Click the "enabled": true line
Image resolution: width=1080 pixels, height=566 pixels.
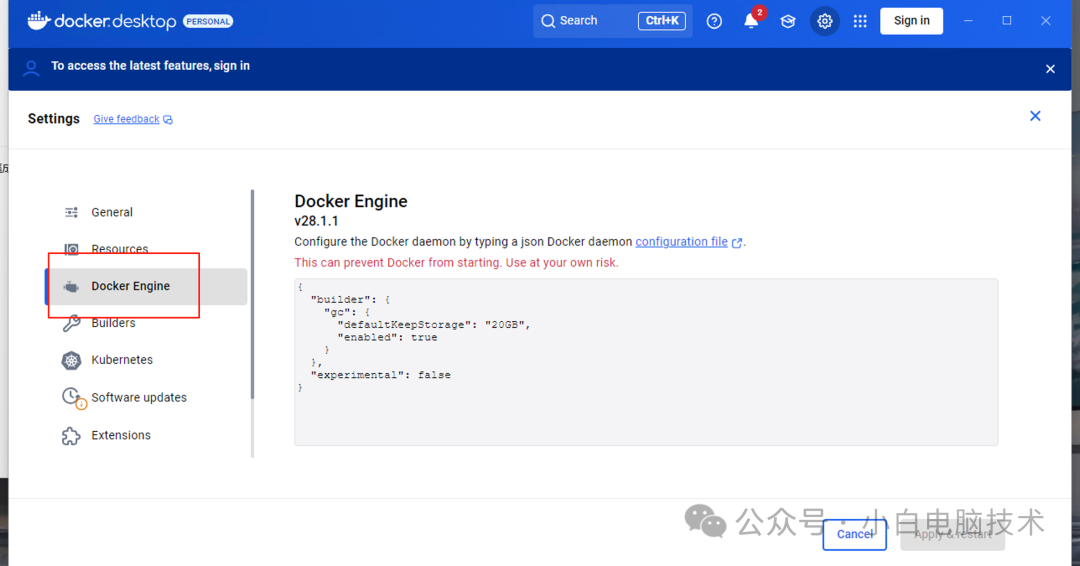click(387, 337)
